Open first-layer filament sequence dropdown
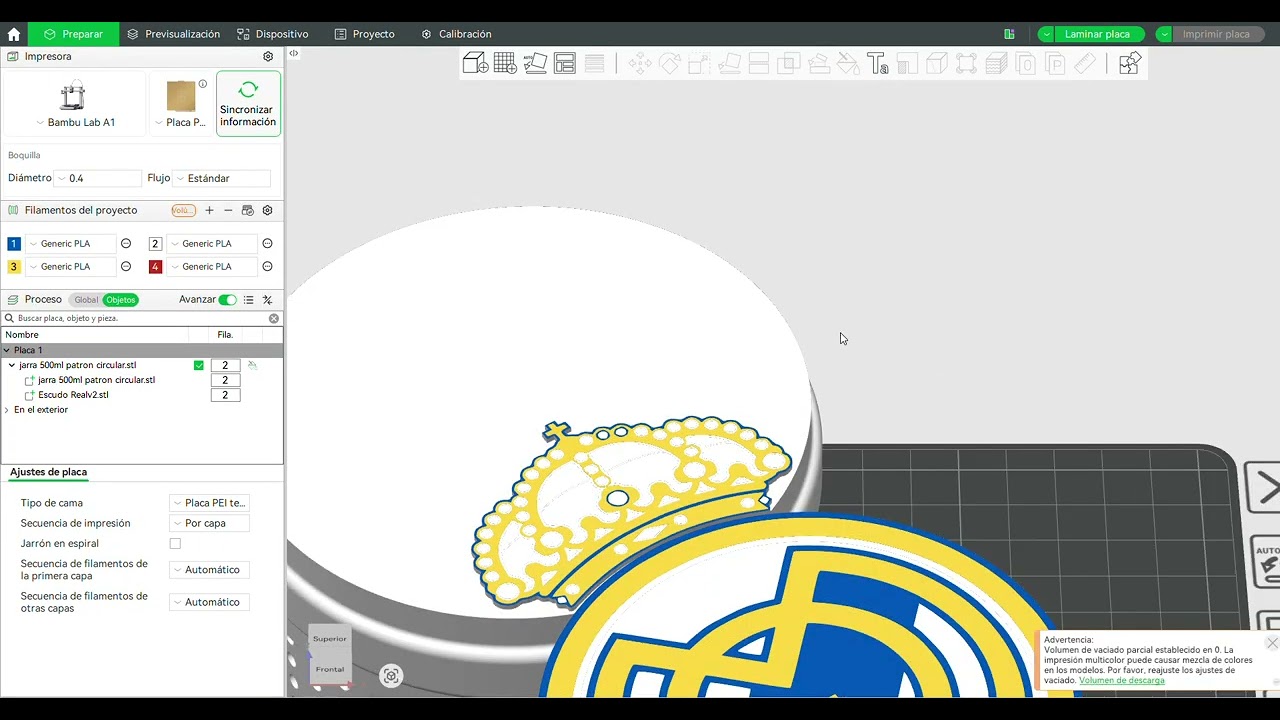This screenshot has height=720, width=1280. point(209,570)
